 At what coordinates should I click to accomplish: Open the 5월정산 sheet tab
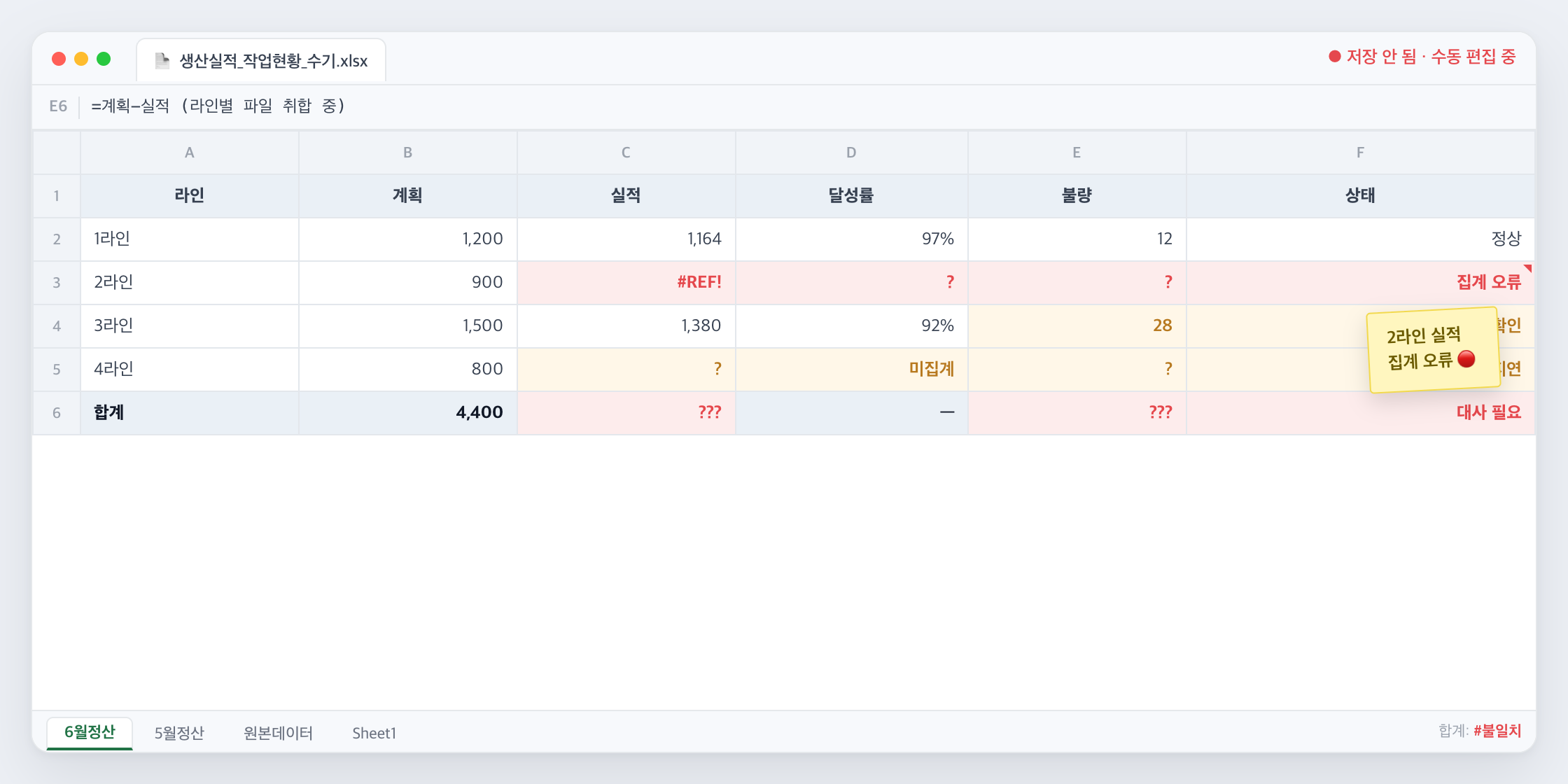(x=179, y=733)
